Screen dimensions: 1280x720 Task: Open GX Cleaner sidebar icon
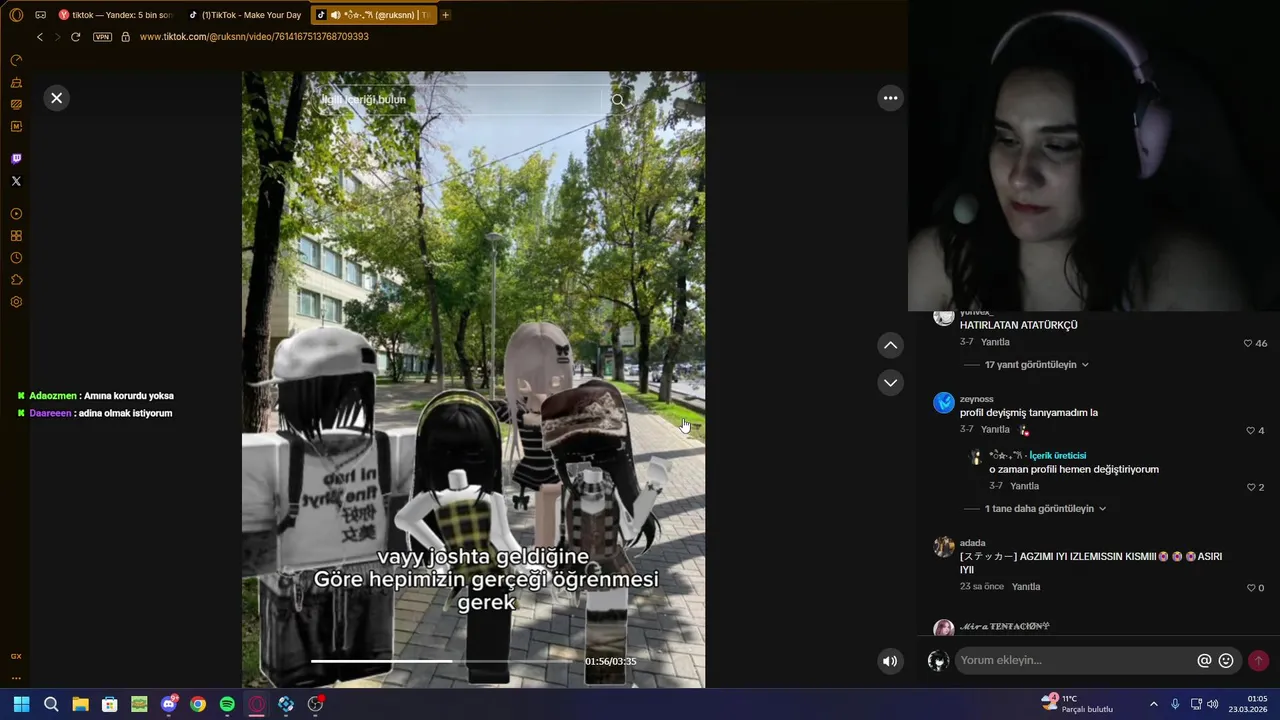coord(16,82)
